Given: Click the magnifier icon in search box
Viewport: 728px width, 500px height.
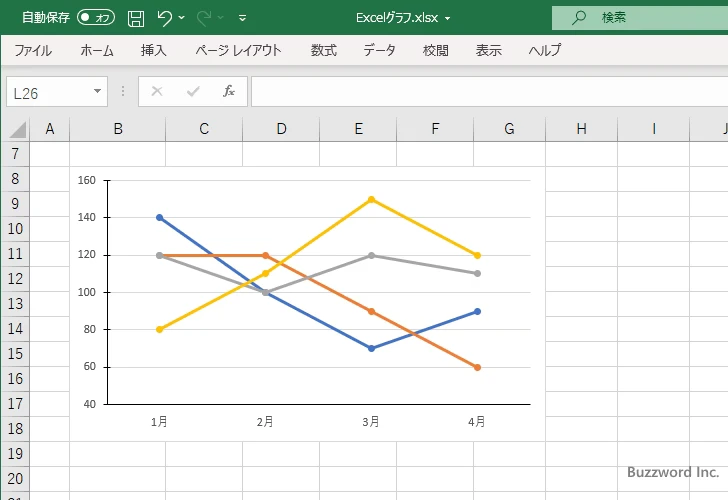Looking at the screenshot, I should 578,18.
